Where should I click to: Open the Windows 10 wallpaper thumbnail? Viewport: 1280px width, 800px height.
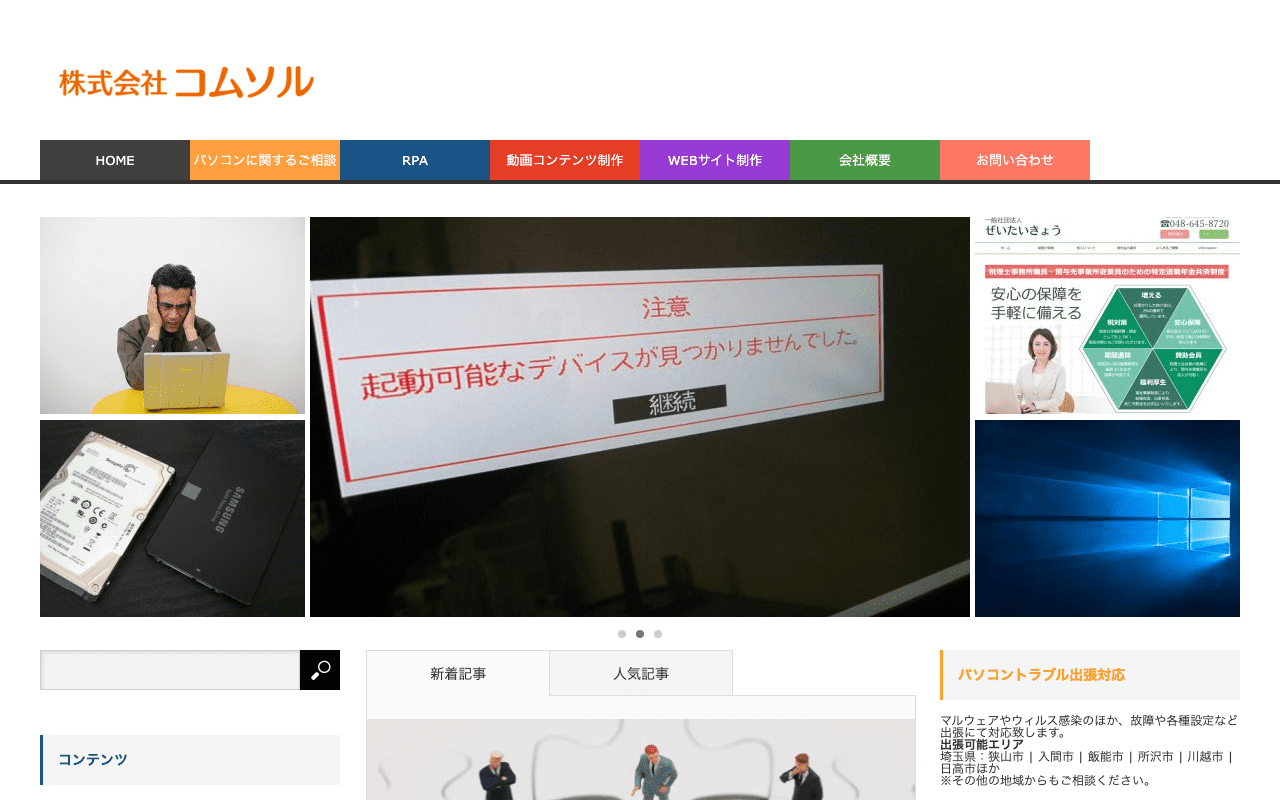point(1107,518)
